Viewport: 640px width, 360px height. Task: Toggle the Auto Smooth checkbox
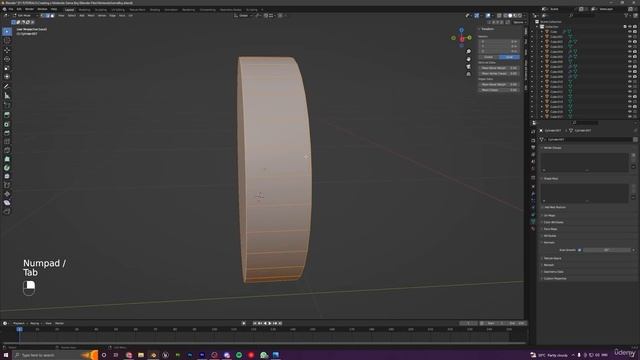coord(579,250)
